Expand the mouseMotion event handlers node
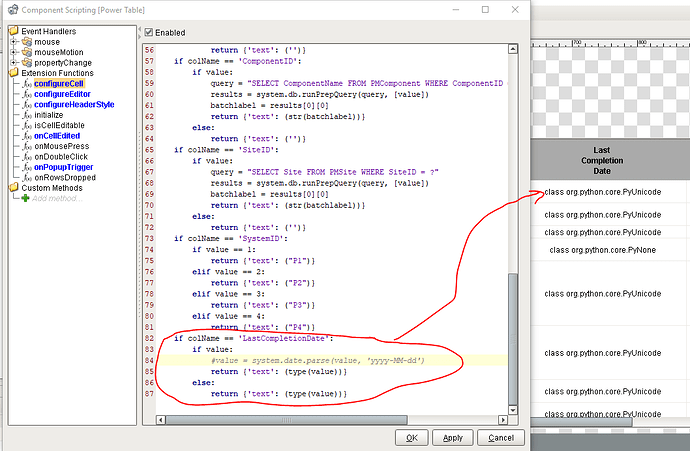 pos(14,52)
